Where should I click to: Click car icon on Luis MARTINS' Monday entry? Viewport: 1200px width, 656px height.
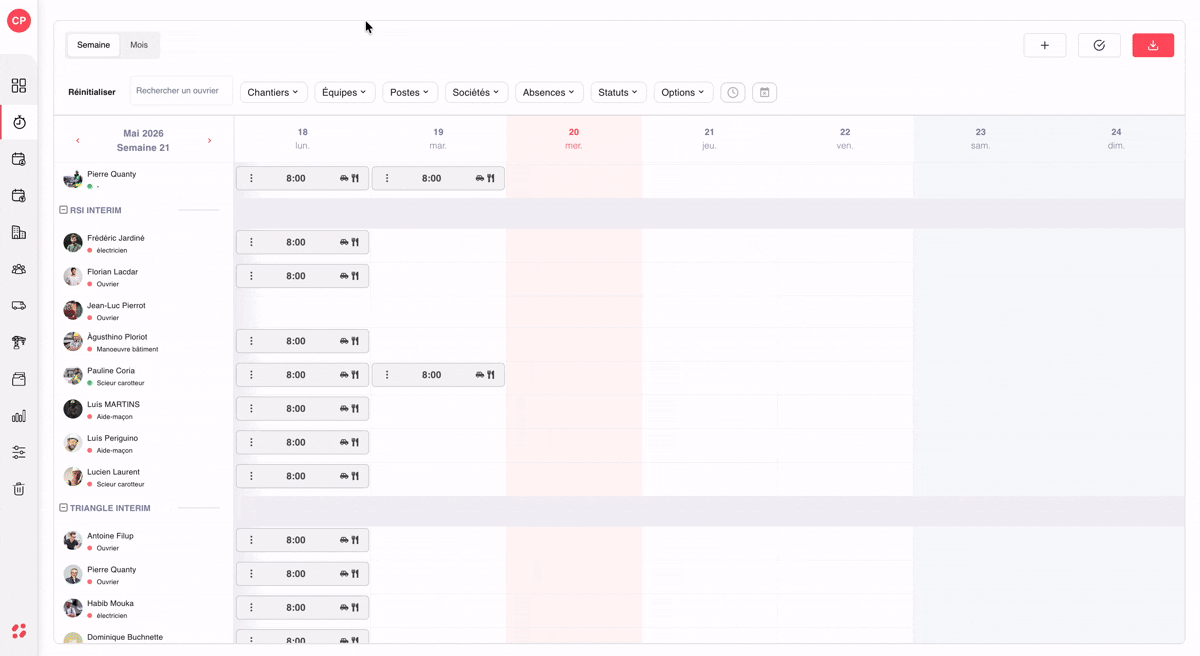coord(344,409)
